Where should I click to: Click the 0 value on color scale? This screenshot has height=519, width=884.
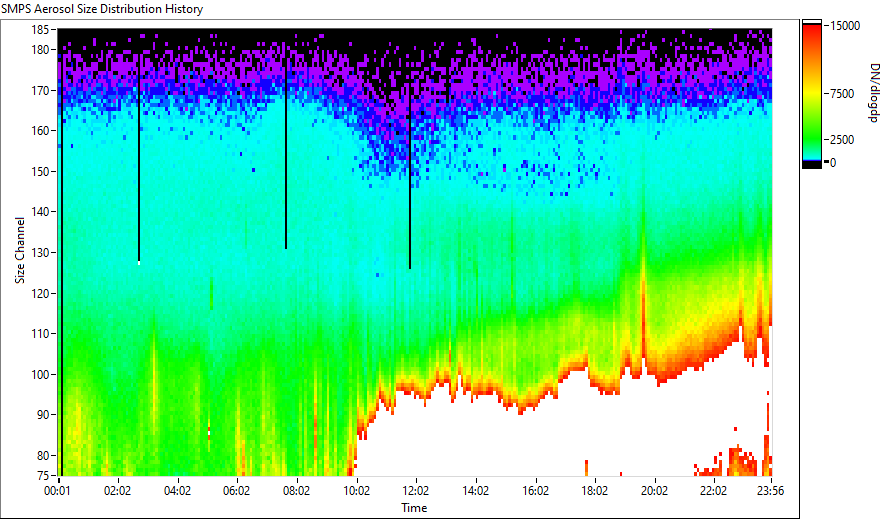click(x=833, y=163)
